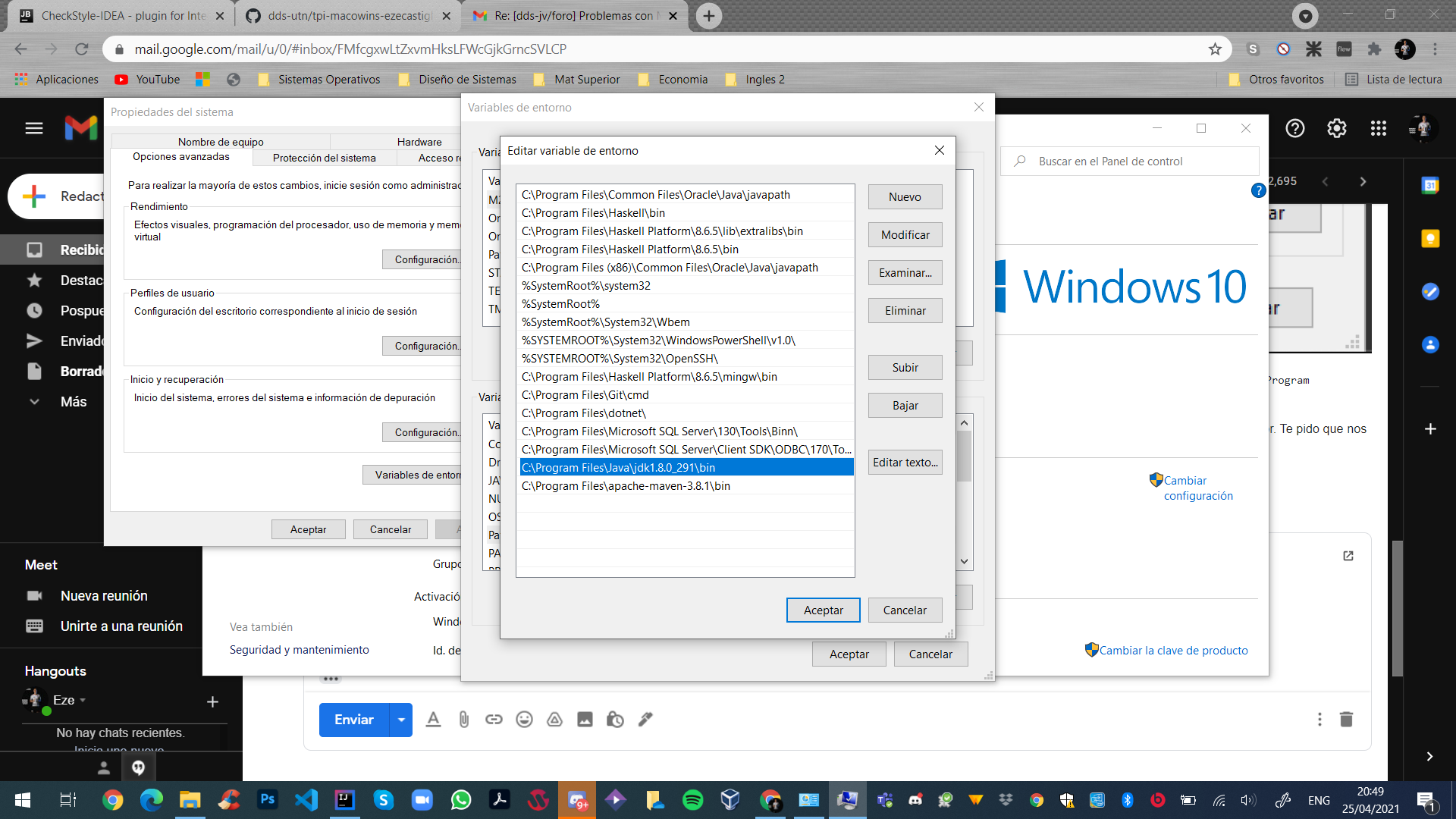1456x819 pixels.
Task: Click the Examinar... button
Action: pos(905,273)
